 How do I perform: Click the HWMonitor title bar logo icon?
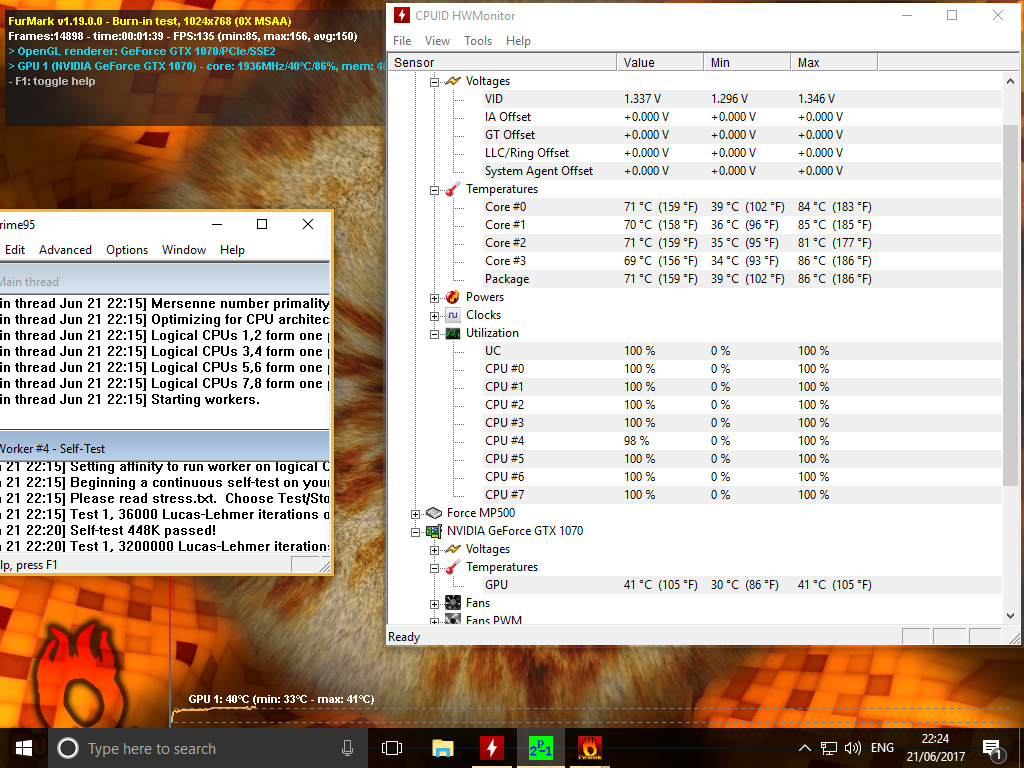click(x=402, y=15)
